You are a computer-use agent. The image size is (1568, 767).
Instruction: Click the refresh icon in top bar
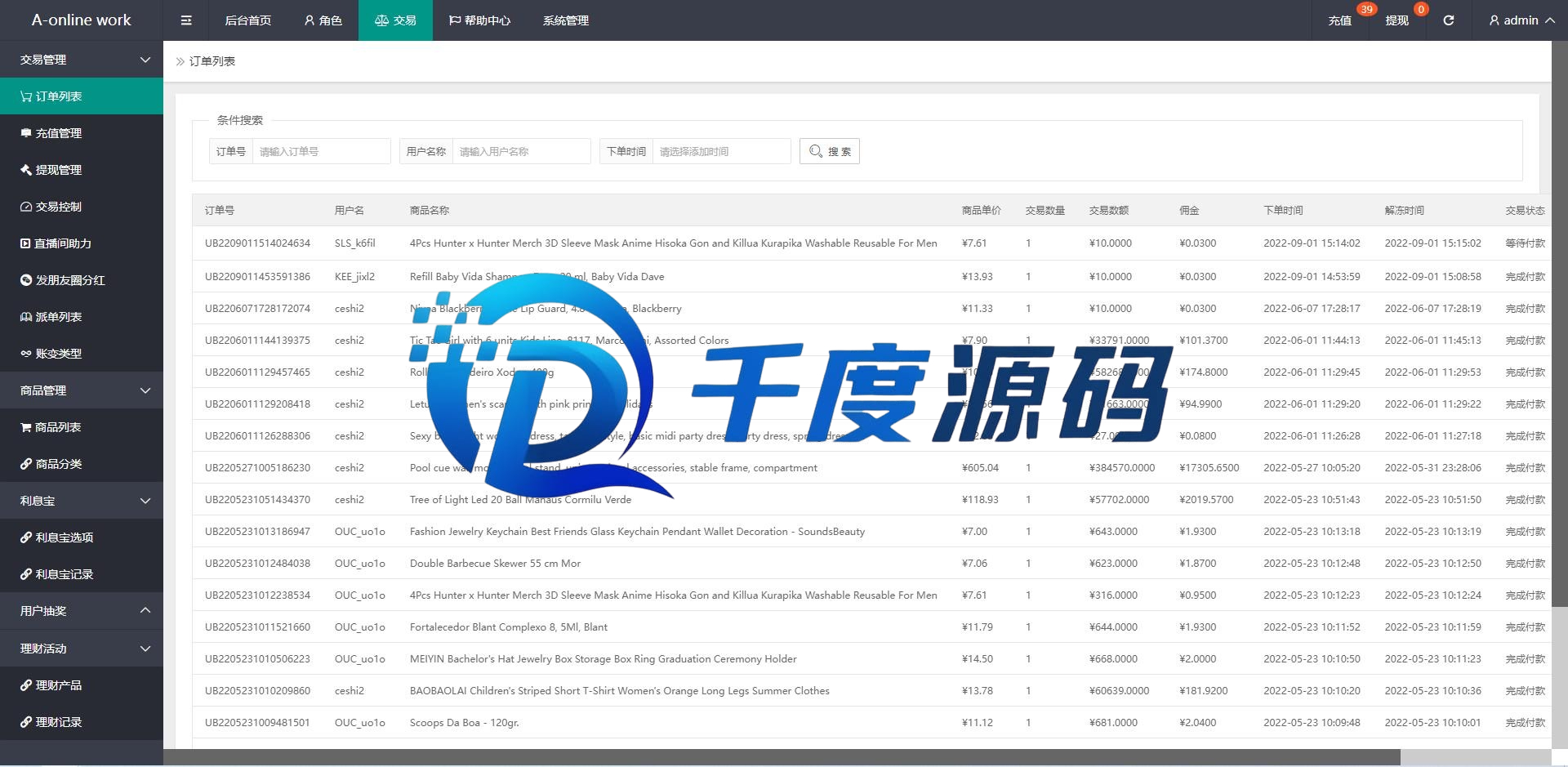pyautogui.click(x=1448, y=20)
